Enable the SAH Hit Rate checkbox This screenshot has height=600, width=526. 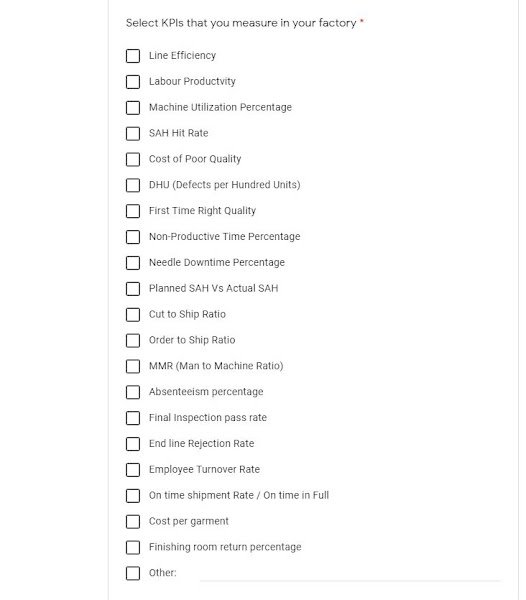[133, 134]
